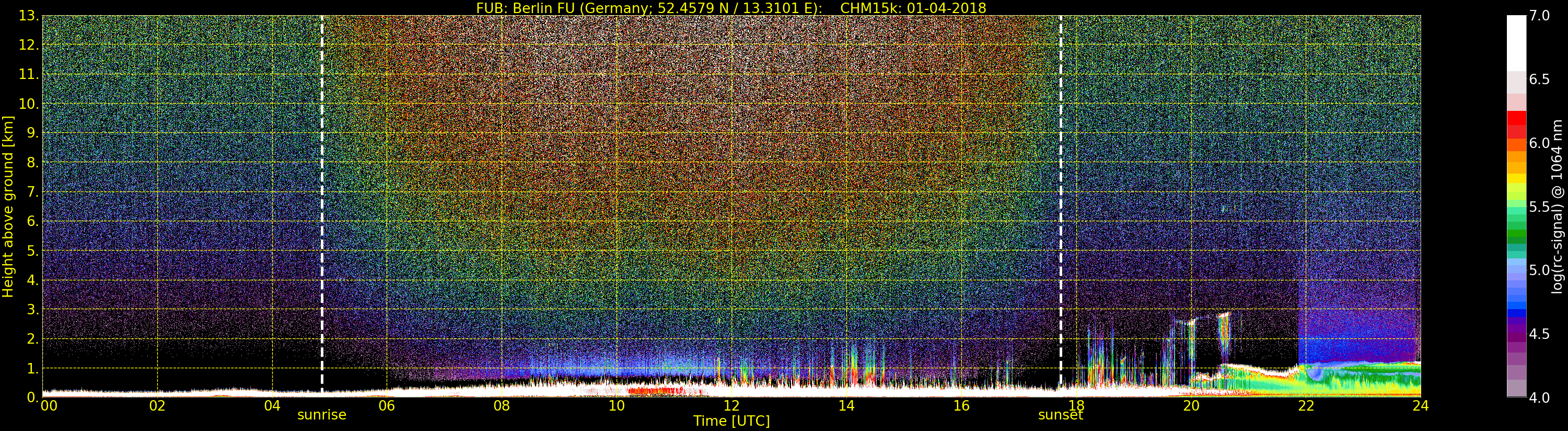Viewport: 1568px width, 431px height.
Task: Click the time axis tick '24'
Action: click(1420, 405)
